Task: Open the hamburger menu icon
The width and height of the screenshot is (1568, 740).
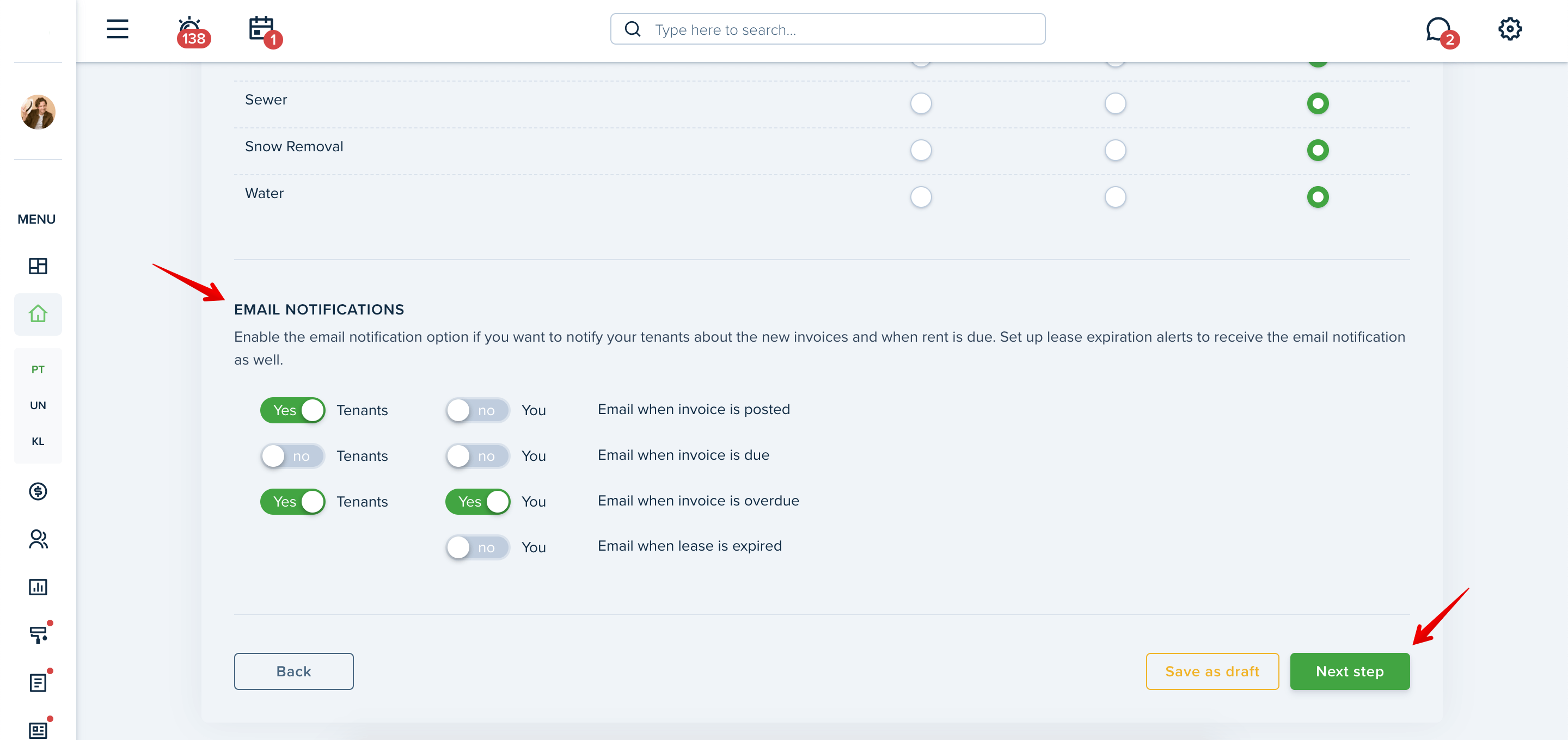Action: [x=118, y=29]
